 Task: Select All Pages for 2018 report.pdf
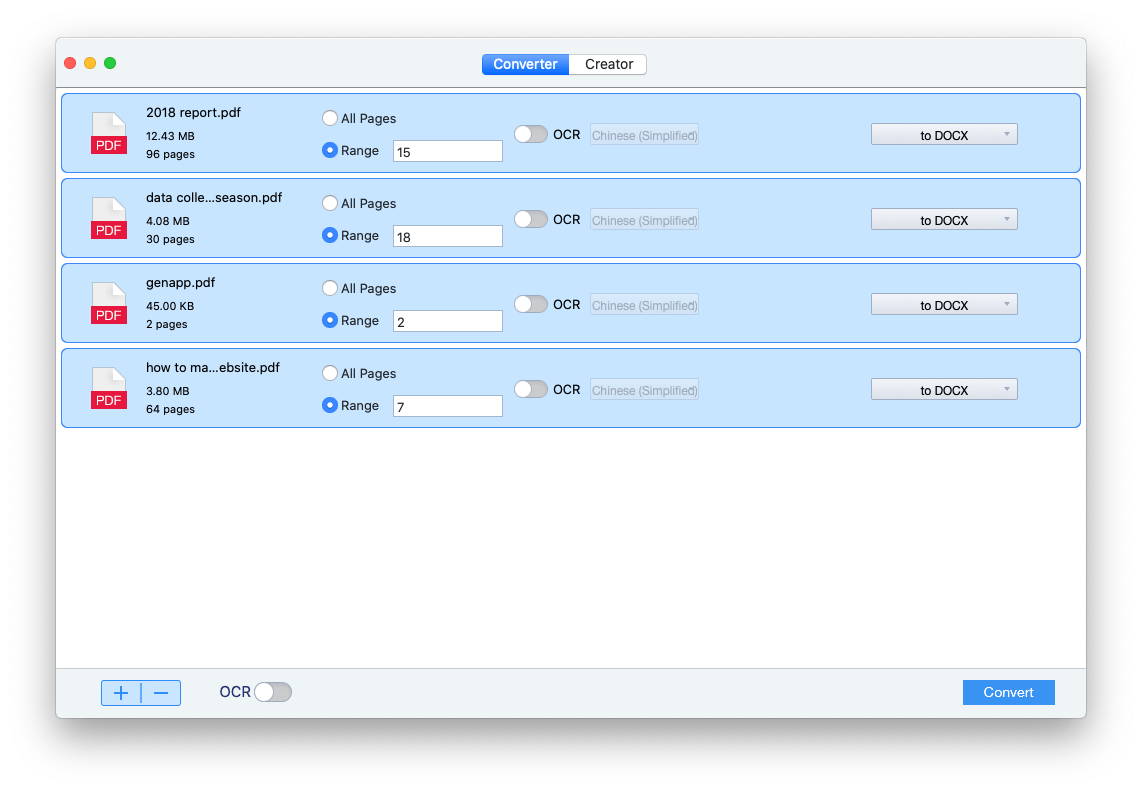tap(330, 118)
